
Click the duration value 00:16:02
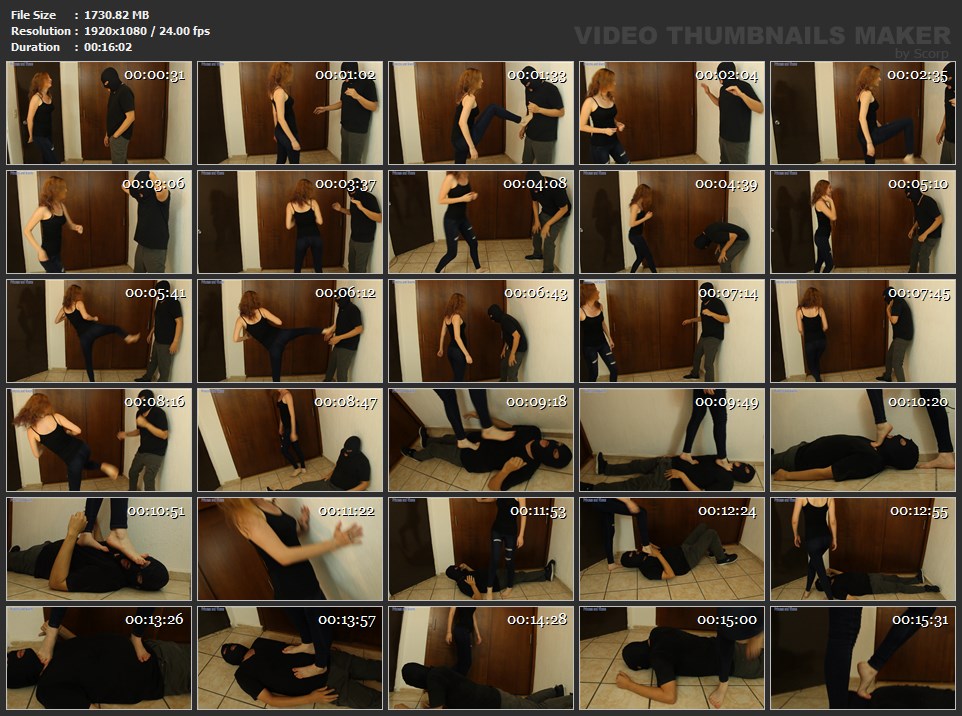[108, 47]
